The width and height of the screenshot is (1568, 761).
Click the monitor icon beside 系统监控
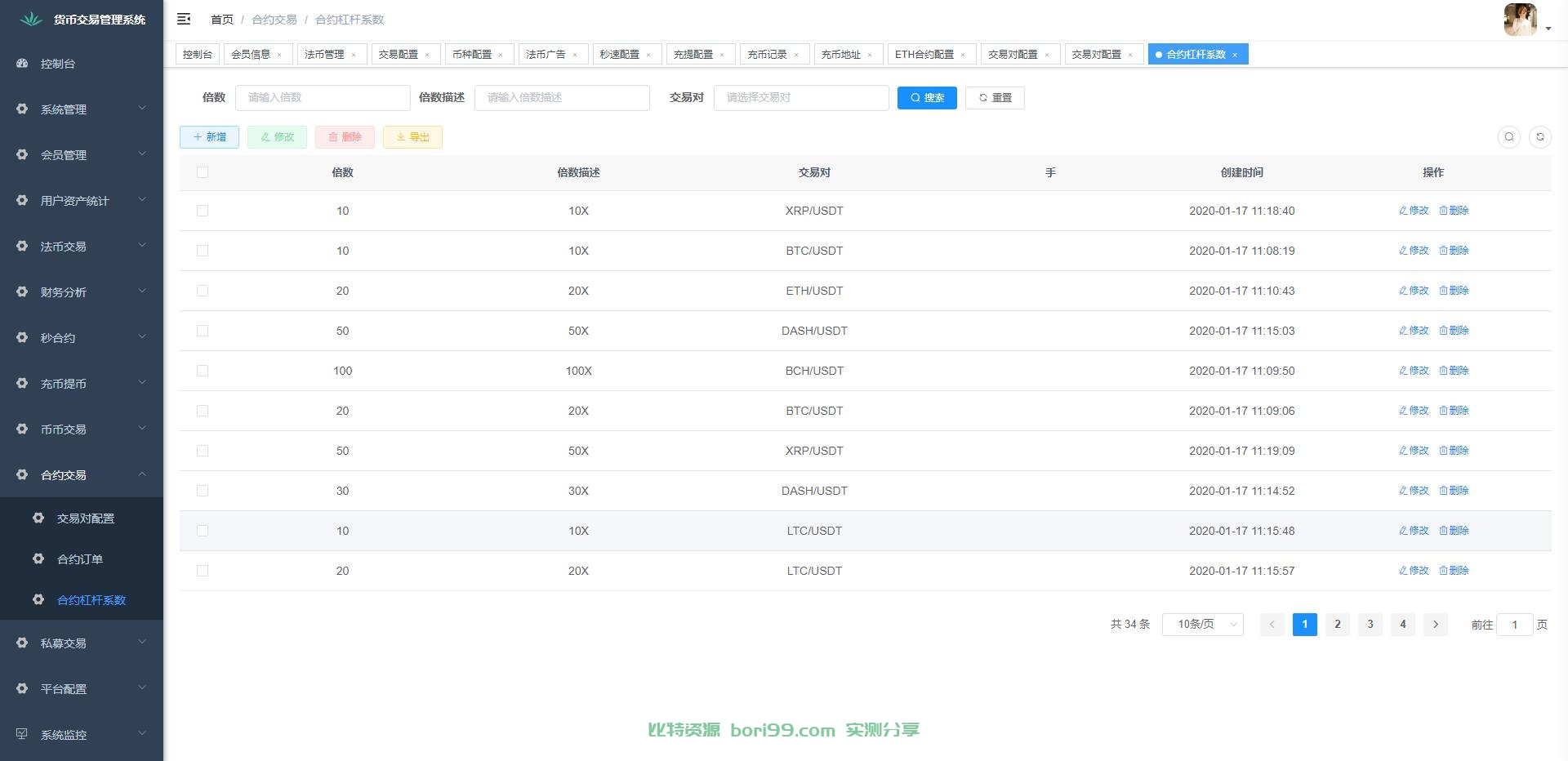click(x=22, y=734)
